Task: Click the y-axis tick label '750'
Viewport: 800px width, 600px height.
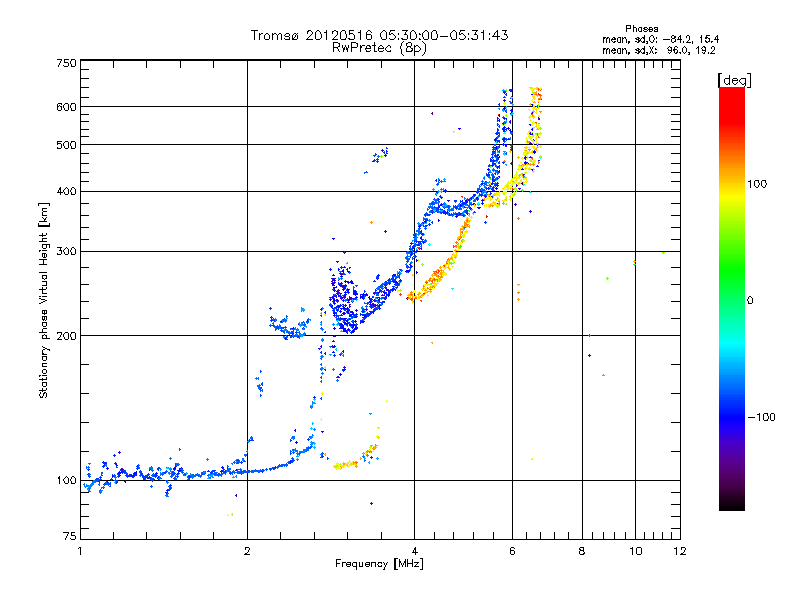Action: point(66,63)
